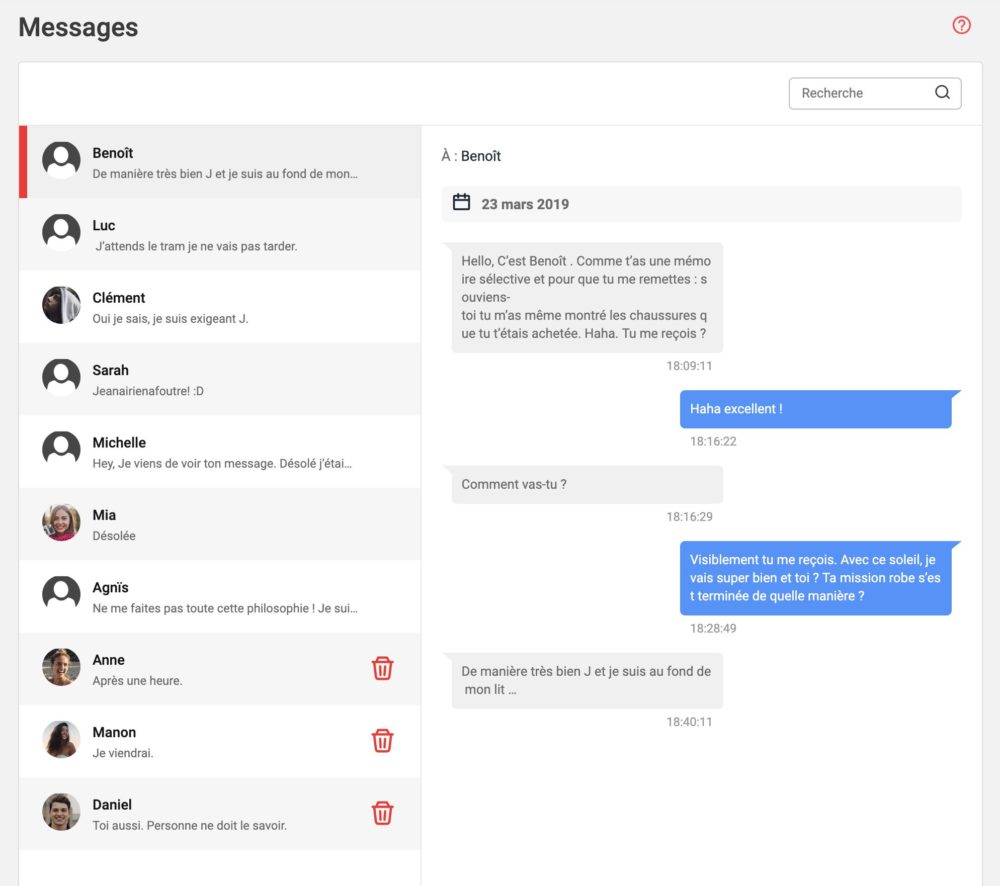Viewport: 1000px width, 886px height.
Task: Open the conversation with Luc
Action: pyautogui.click(x=220, y=234)
